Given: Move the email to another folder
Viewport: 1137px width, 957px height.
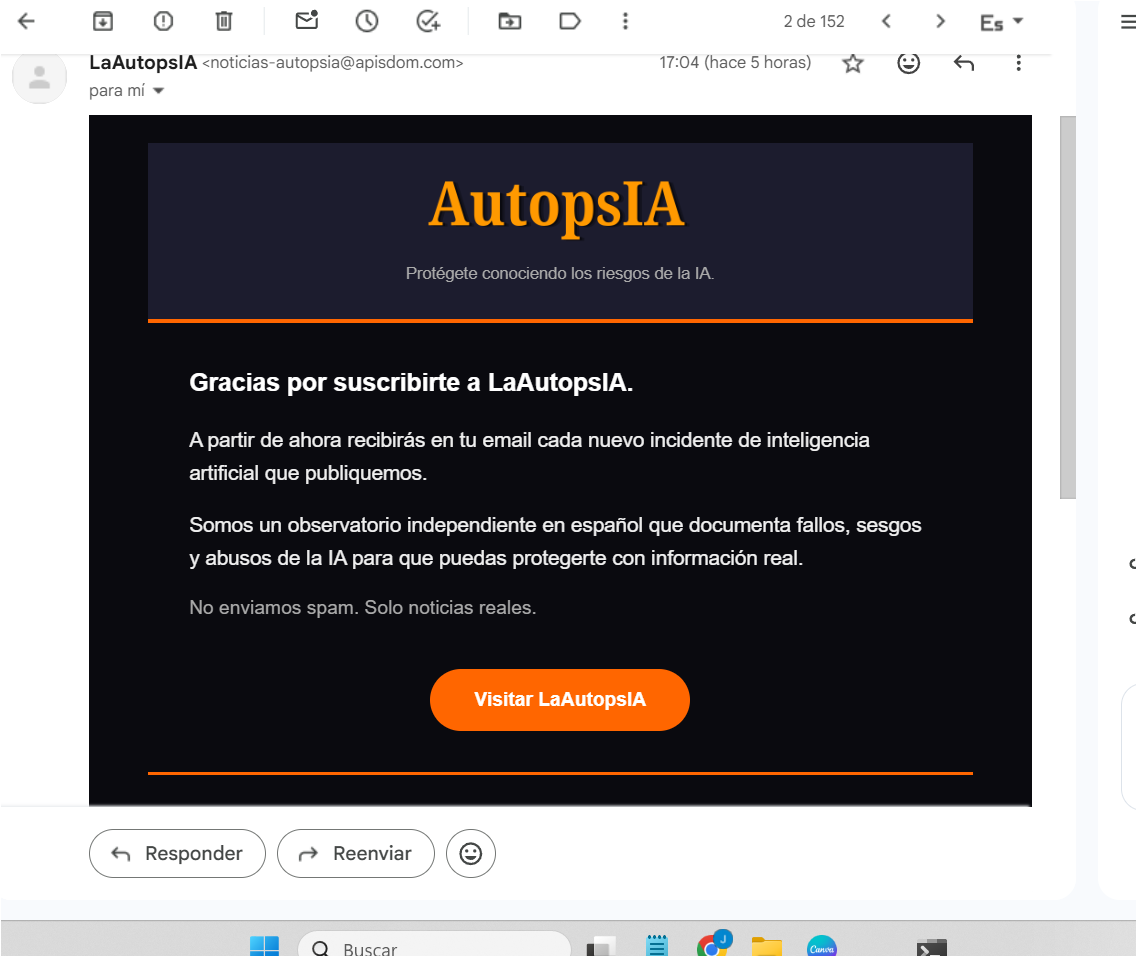Looking at the screenshot, I should [509, 20].
